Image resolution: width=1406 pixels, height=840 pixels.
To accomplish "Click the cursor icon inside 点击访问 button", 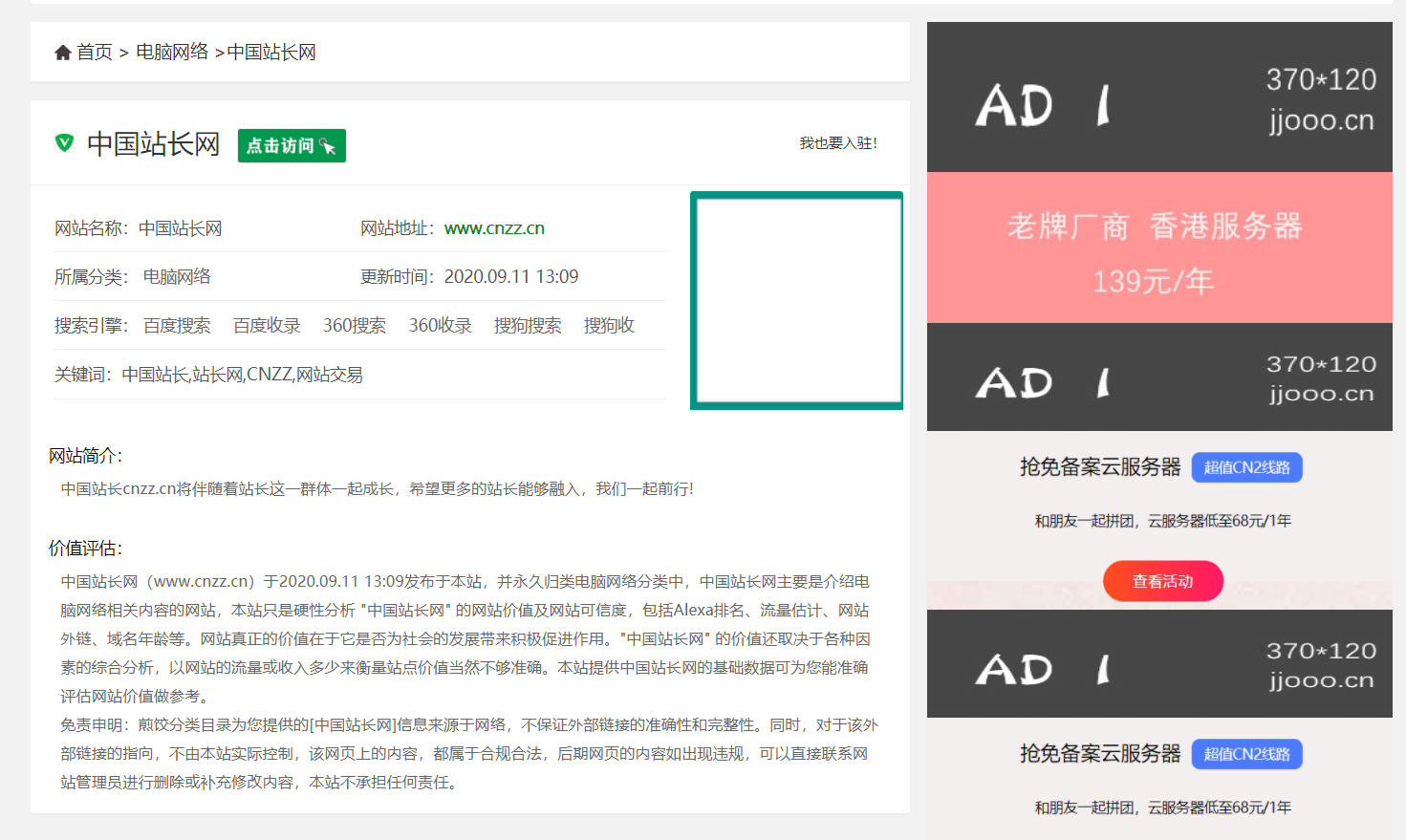I will pos(326,145).
